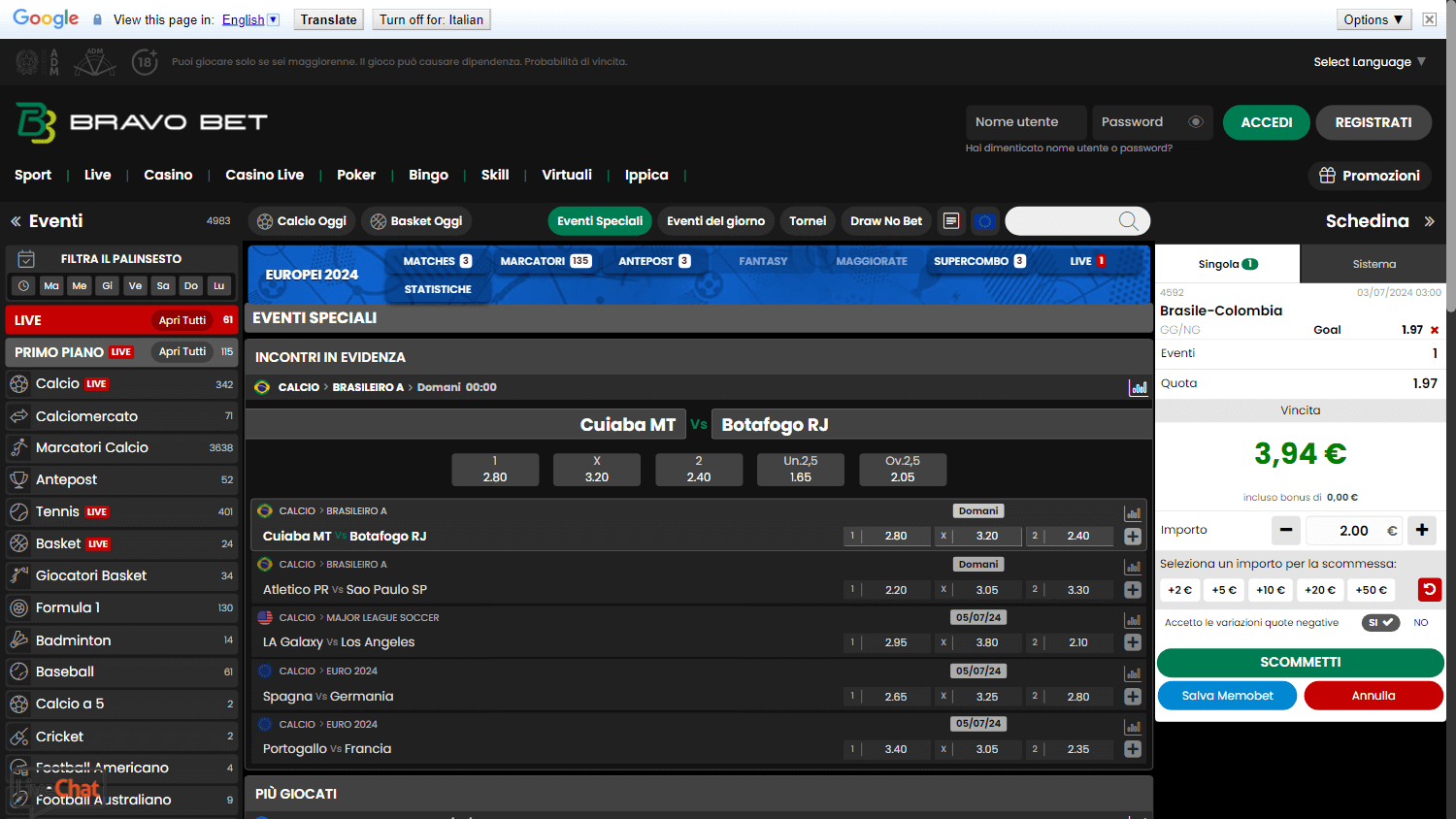Screen dimensions: 1456x819
Task: Open the coupon list icon beside Draw No Bet
Action: point(951,221)
